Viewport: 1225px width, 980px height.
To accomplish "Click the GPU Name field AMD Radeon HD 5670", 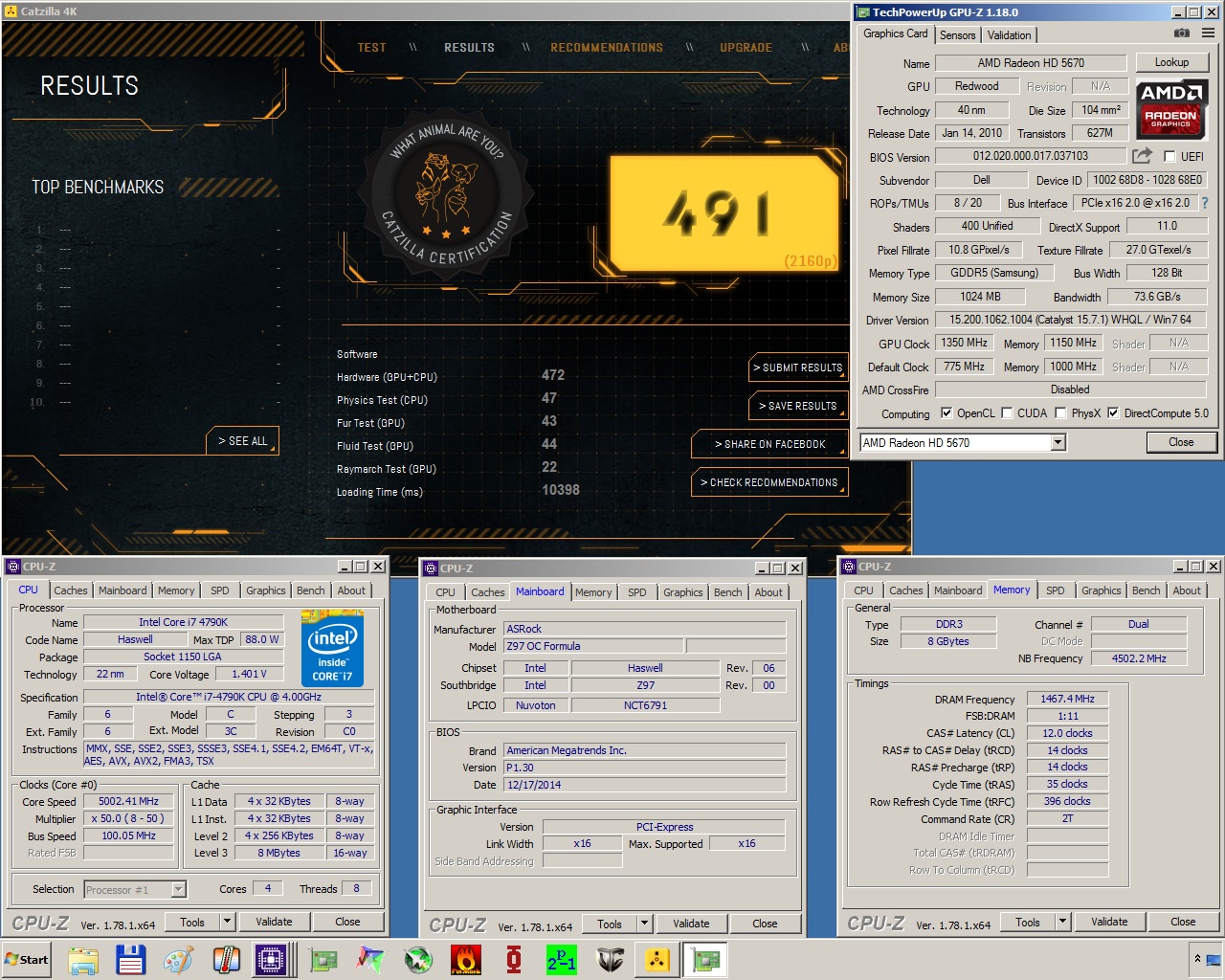I will pos(1031,63).
